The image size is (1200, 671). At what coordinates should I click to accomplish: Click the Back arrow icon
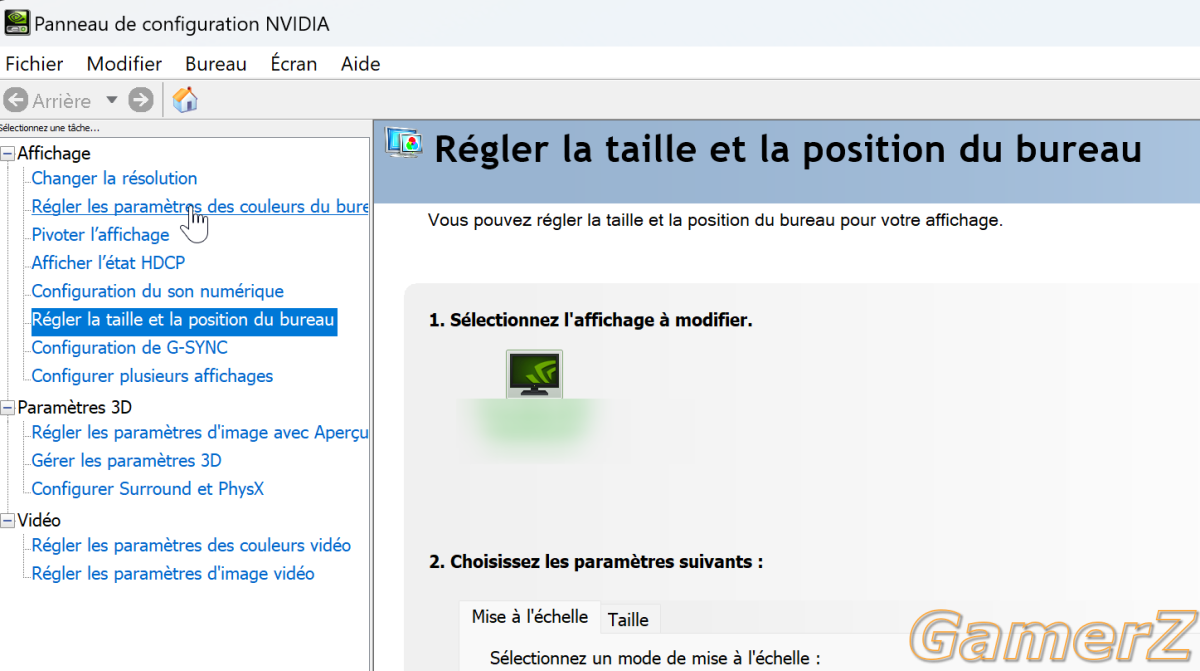[x=15, y=100]
